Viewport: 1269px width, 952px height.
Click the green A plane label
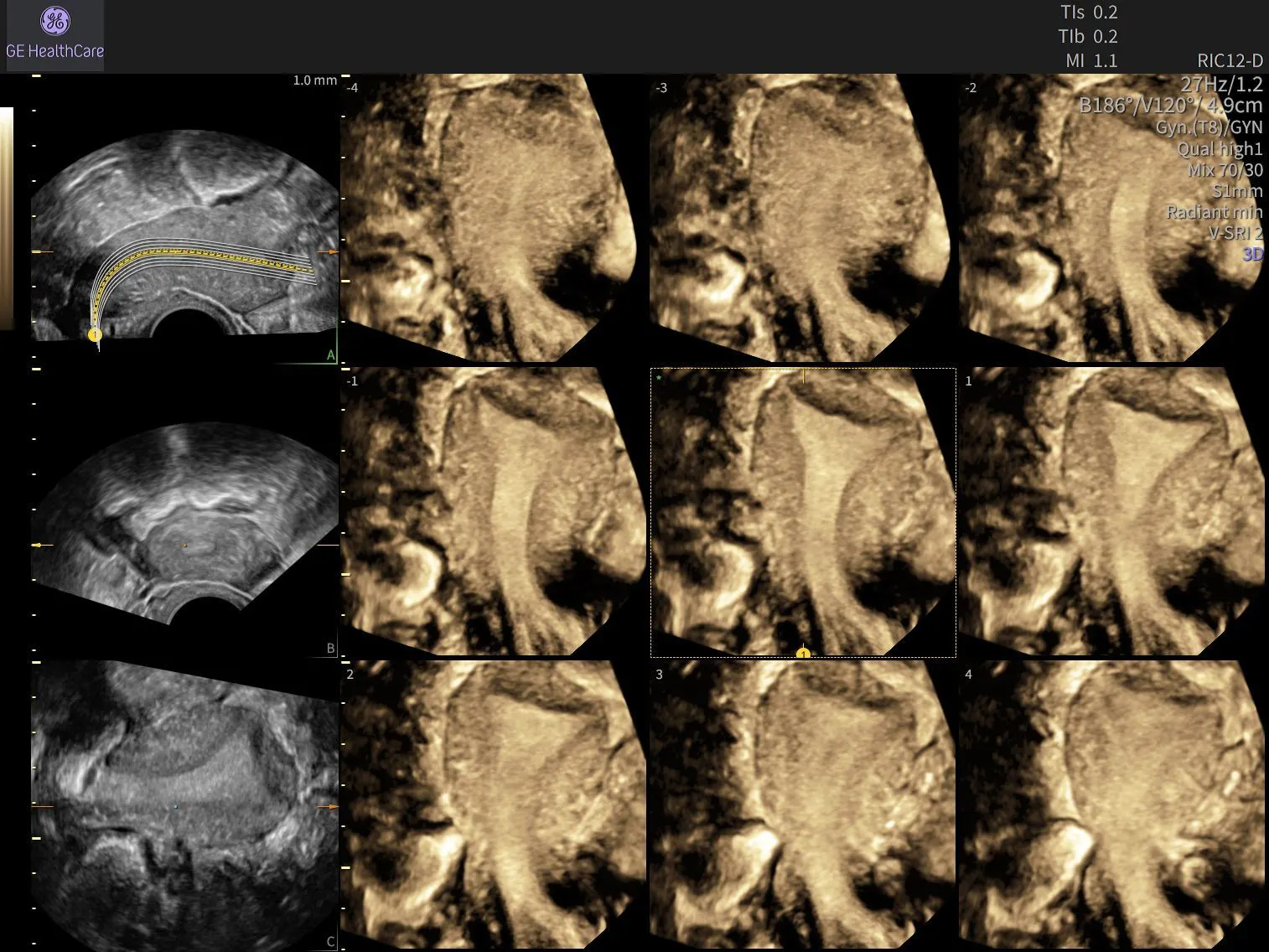pos(330,356)
